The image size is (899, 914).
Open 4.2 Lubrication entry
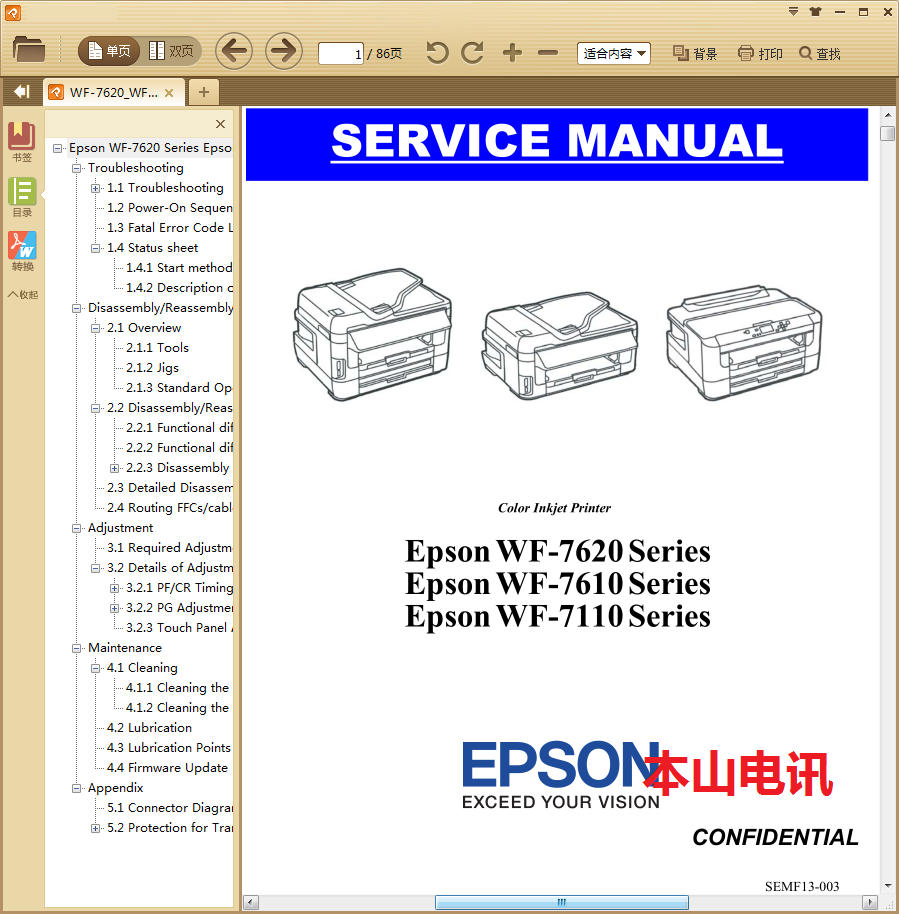[x=149, y=727]
